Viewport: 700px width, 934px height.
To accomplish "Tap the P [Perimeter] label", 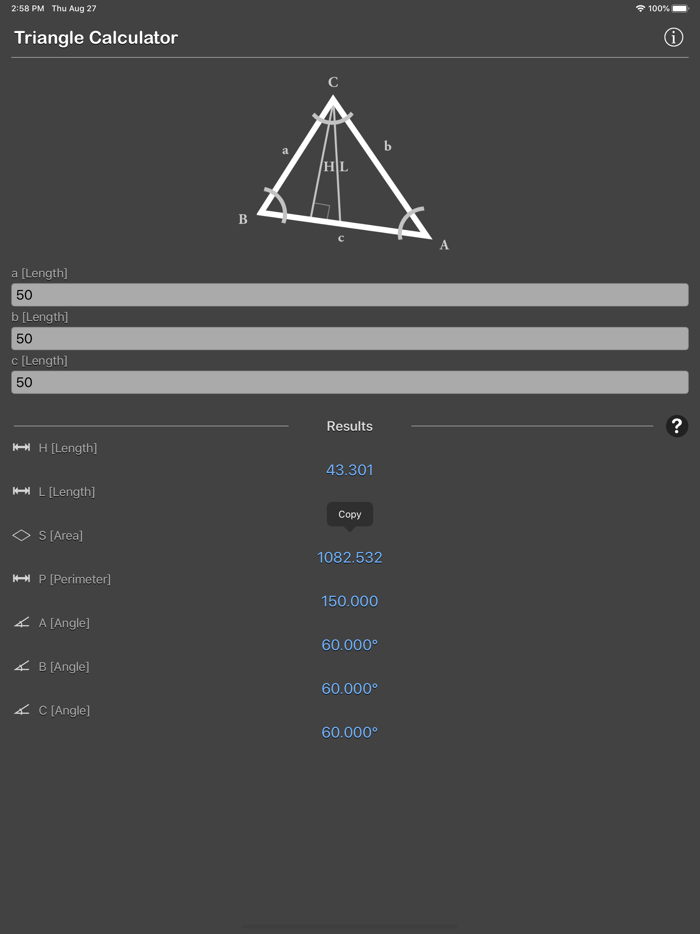I will (74, 579).
